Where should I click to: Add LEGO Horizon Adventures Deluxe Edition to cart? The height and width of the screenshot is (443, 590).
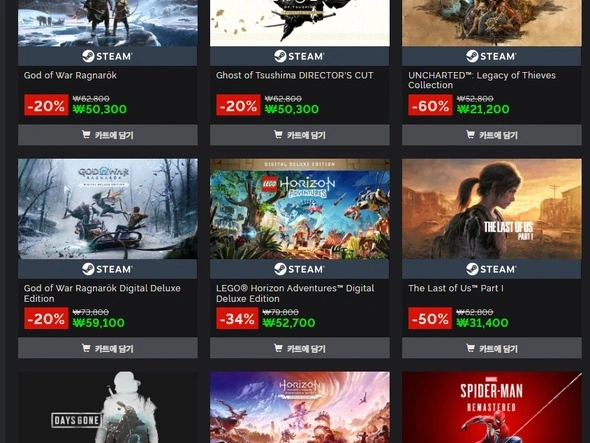300,348
